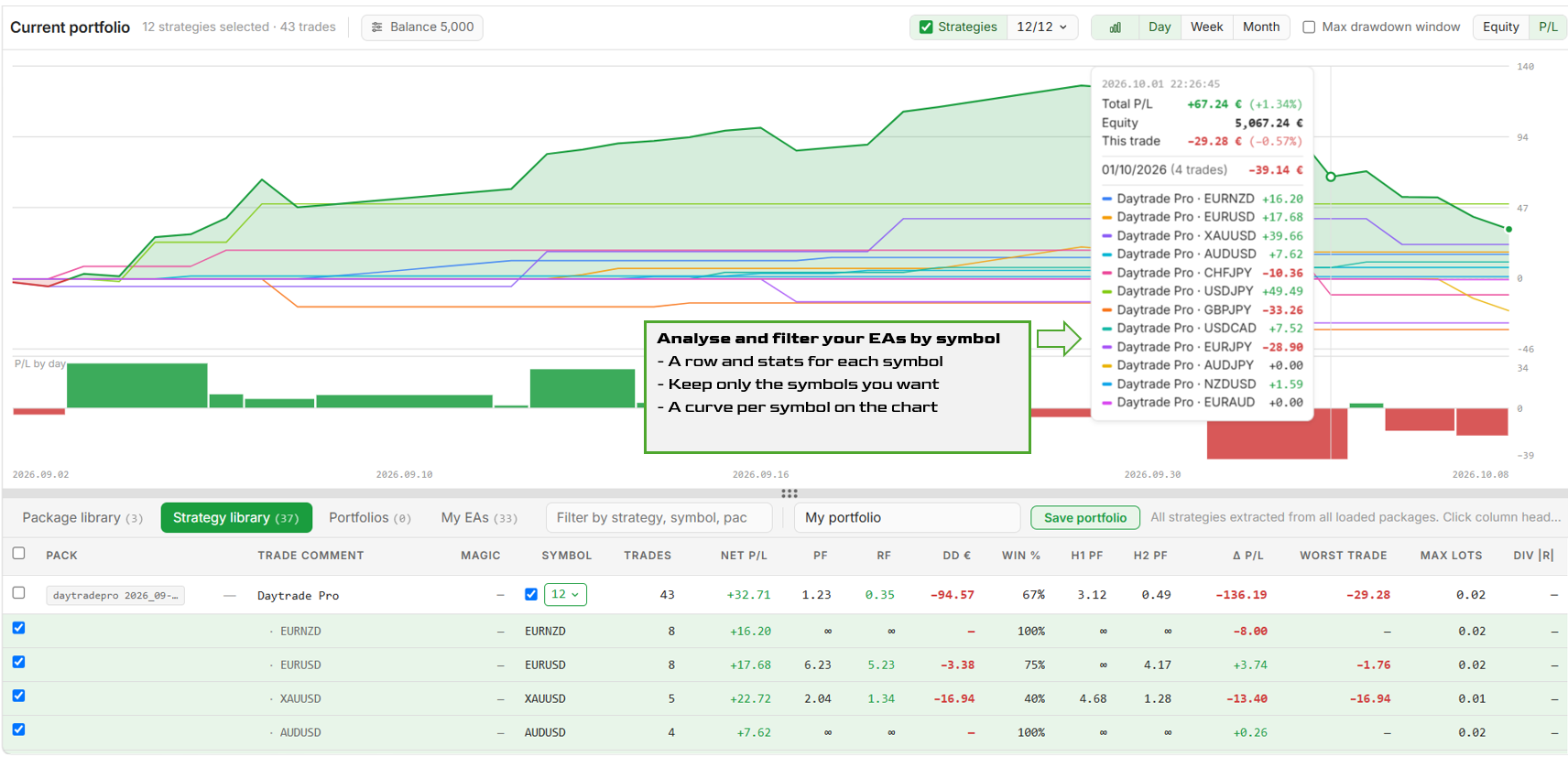Switch chart to Week view

pos(1206,27)
